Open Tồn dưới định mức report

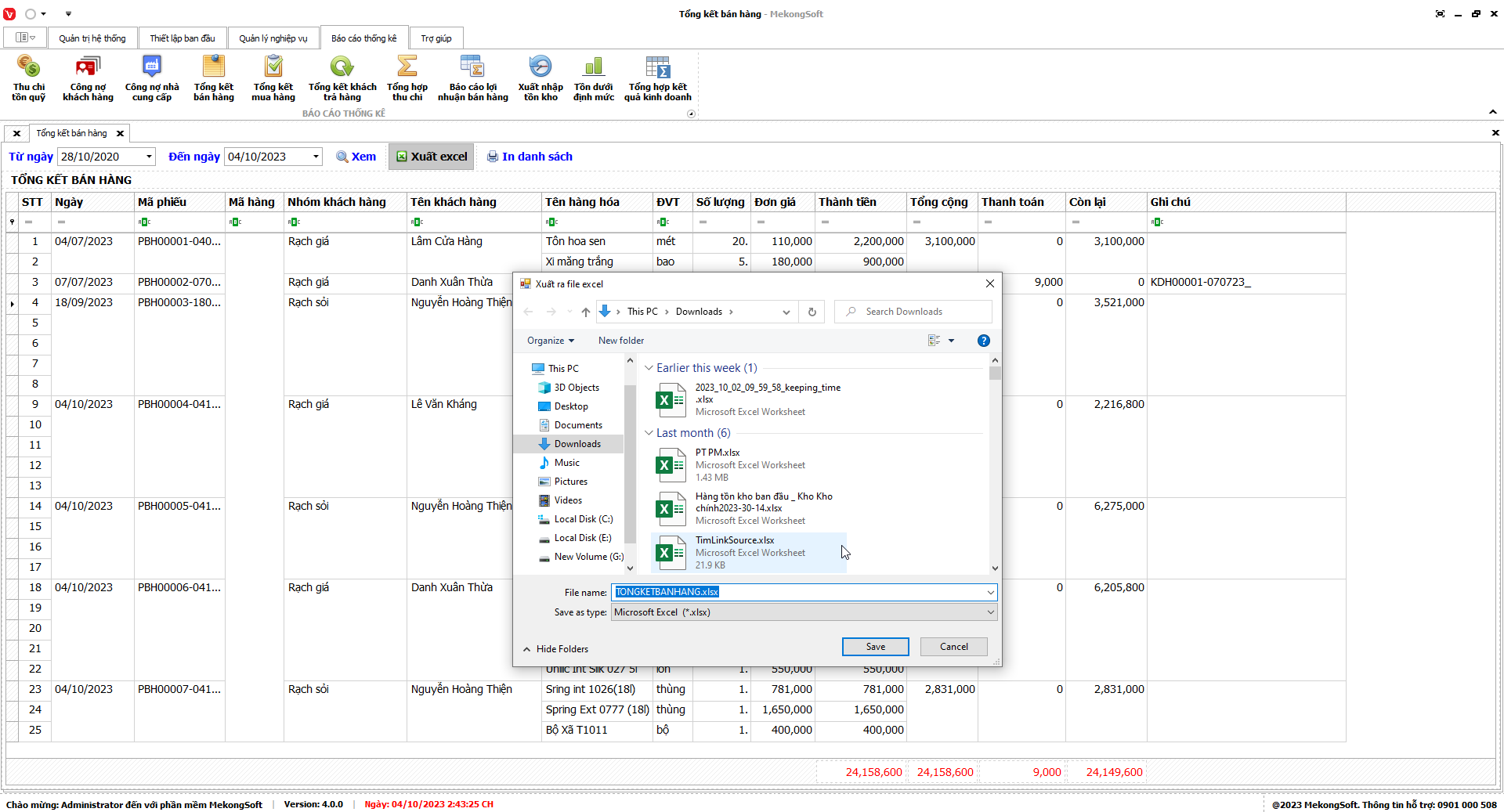pos(594,78)
